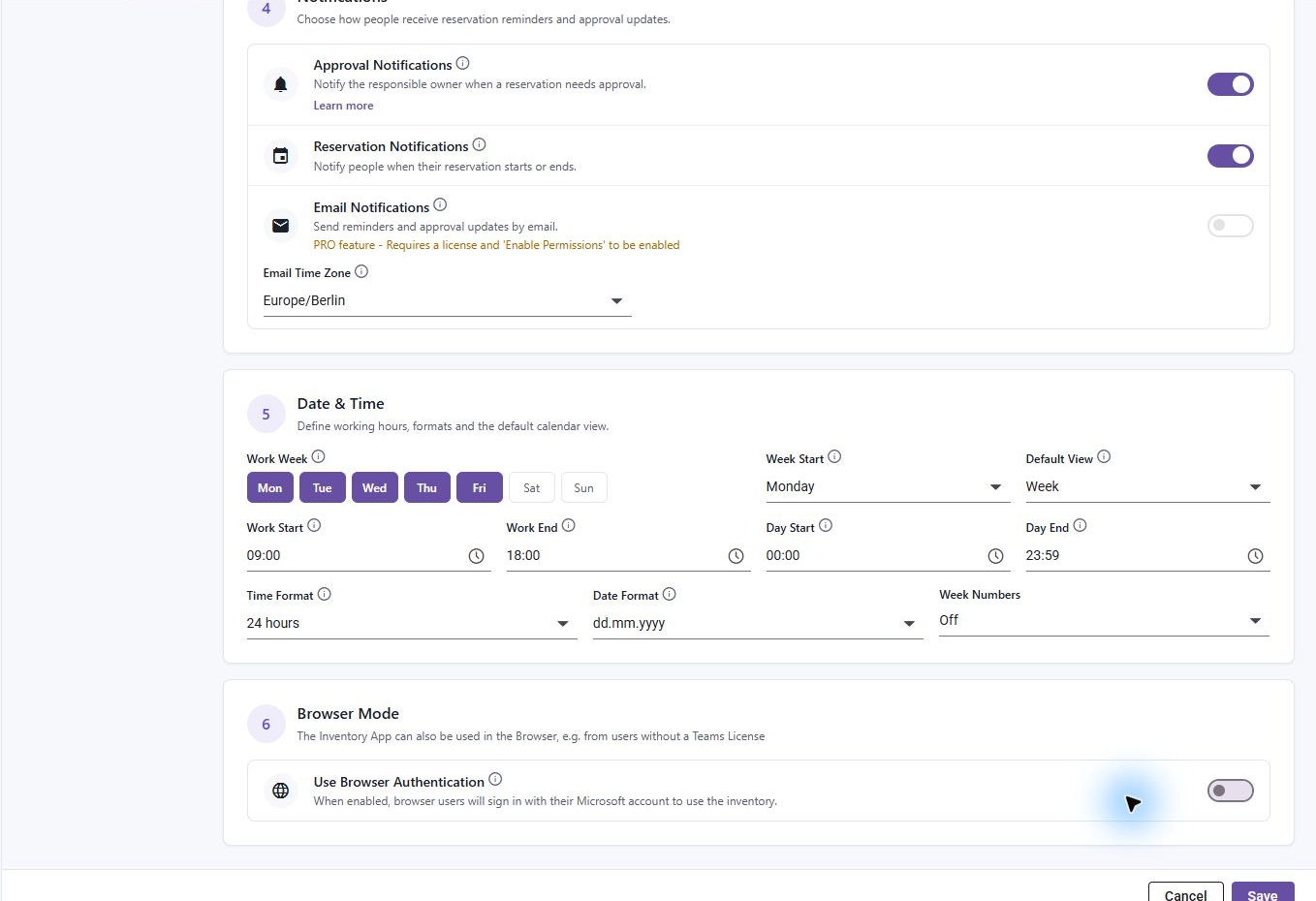
Task: Click info icon beside Time Format label
Action: (x=325, y=595)
